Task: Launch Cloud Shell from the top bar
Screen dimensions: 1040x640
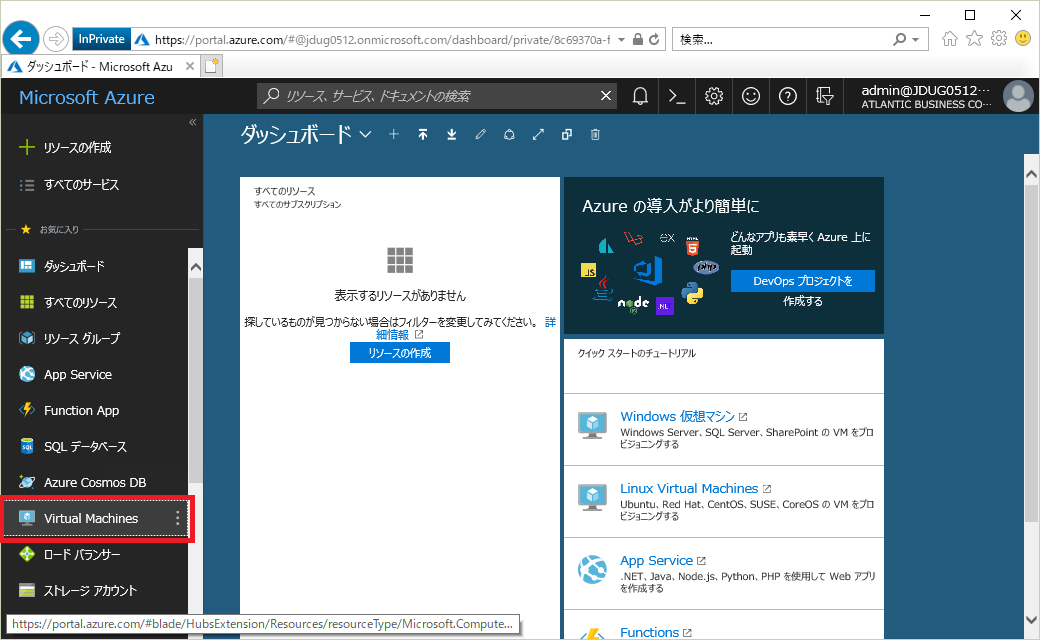Action: point(677,97)
